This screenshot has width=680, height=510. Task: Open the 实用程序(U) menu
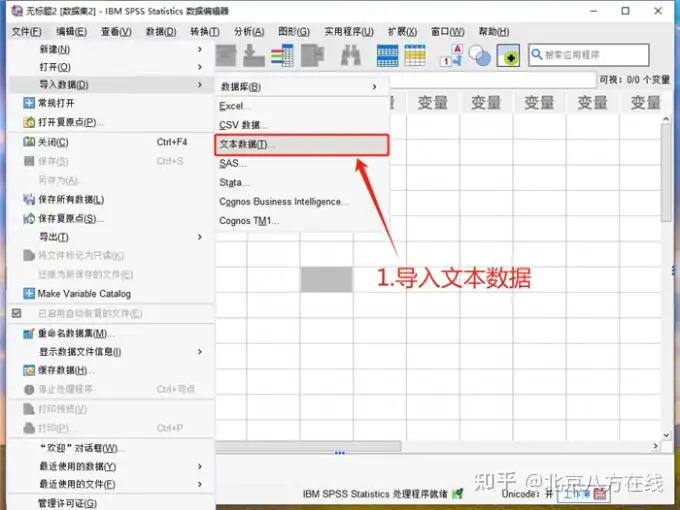click(x=349, y=32)
